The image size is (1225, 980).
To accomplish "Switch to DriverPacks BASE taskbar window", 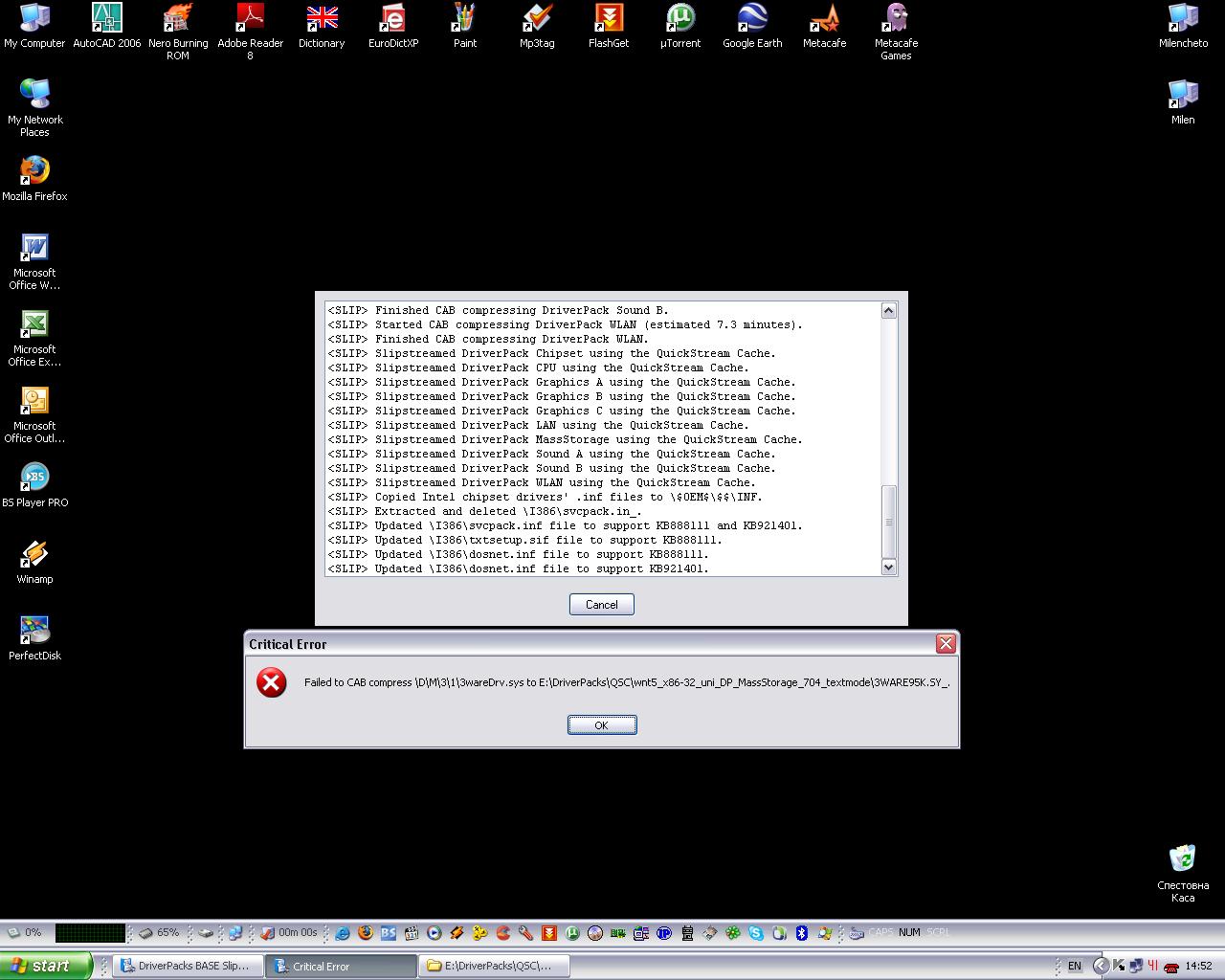I will click(189, 966).
